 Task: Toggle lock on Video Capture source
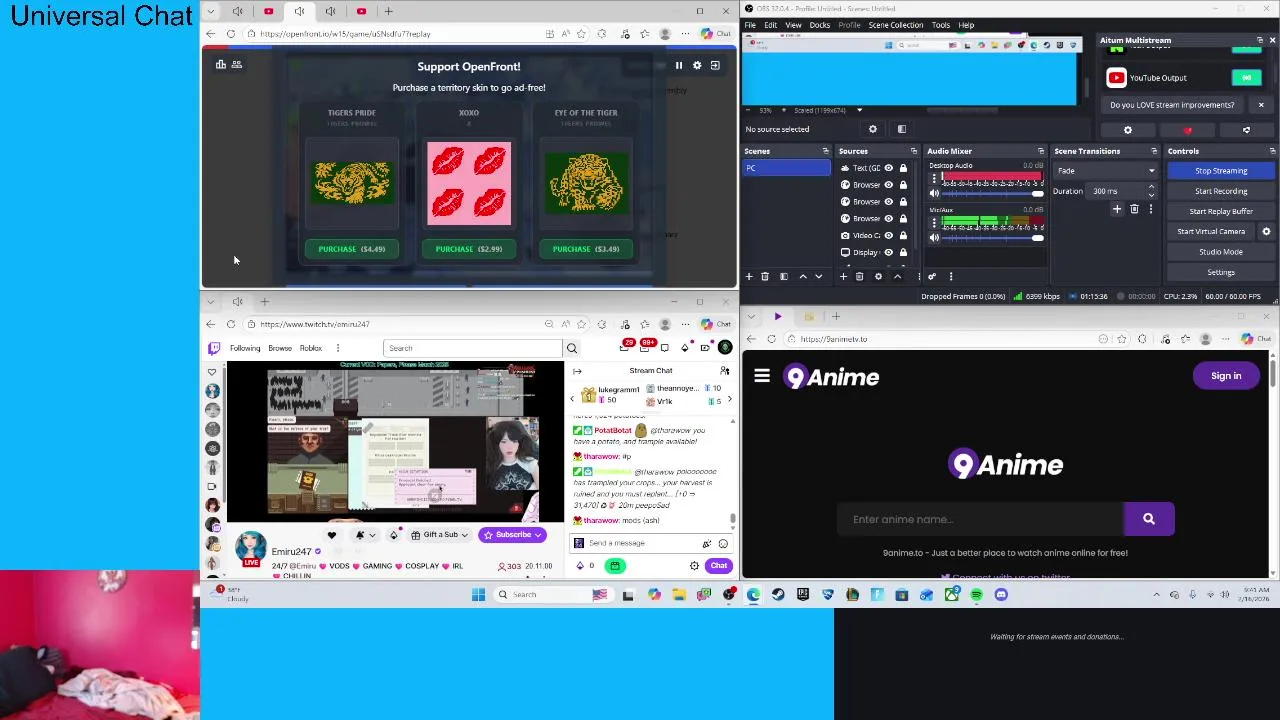pos(903,235)
